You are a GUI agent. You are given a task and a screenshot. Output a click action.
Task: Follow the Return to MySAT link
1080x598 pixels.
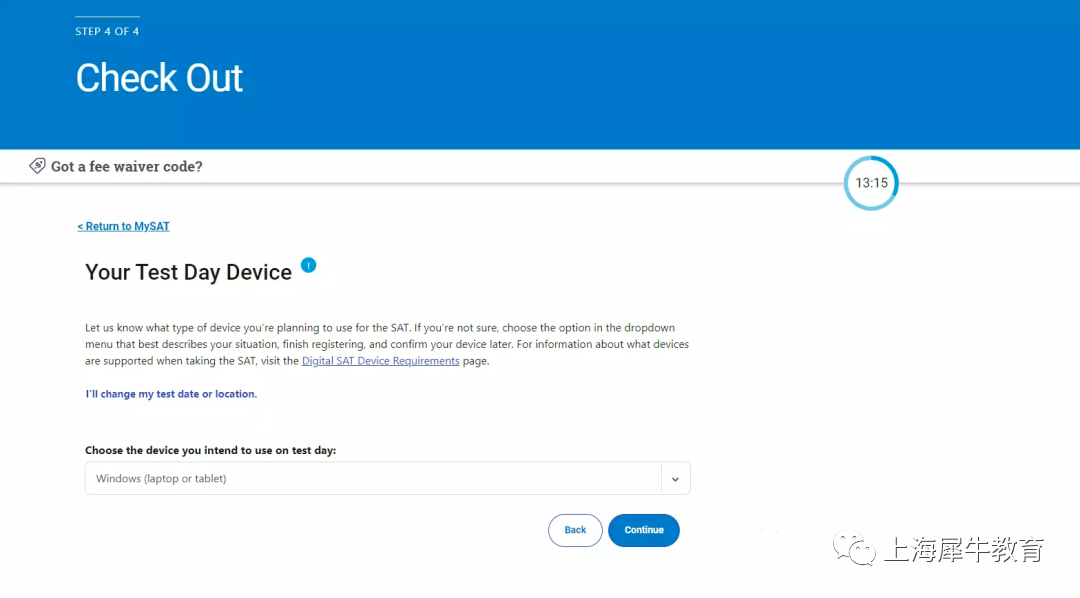[x=123, y=226]
